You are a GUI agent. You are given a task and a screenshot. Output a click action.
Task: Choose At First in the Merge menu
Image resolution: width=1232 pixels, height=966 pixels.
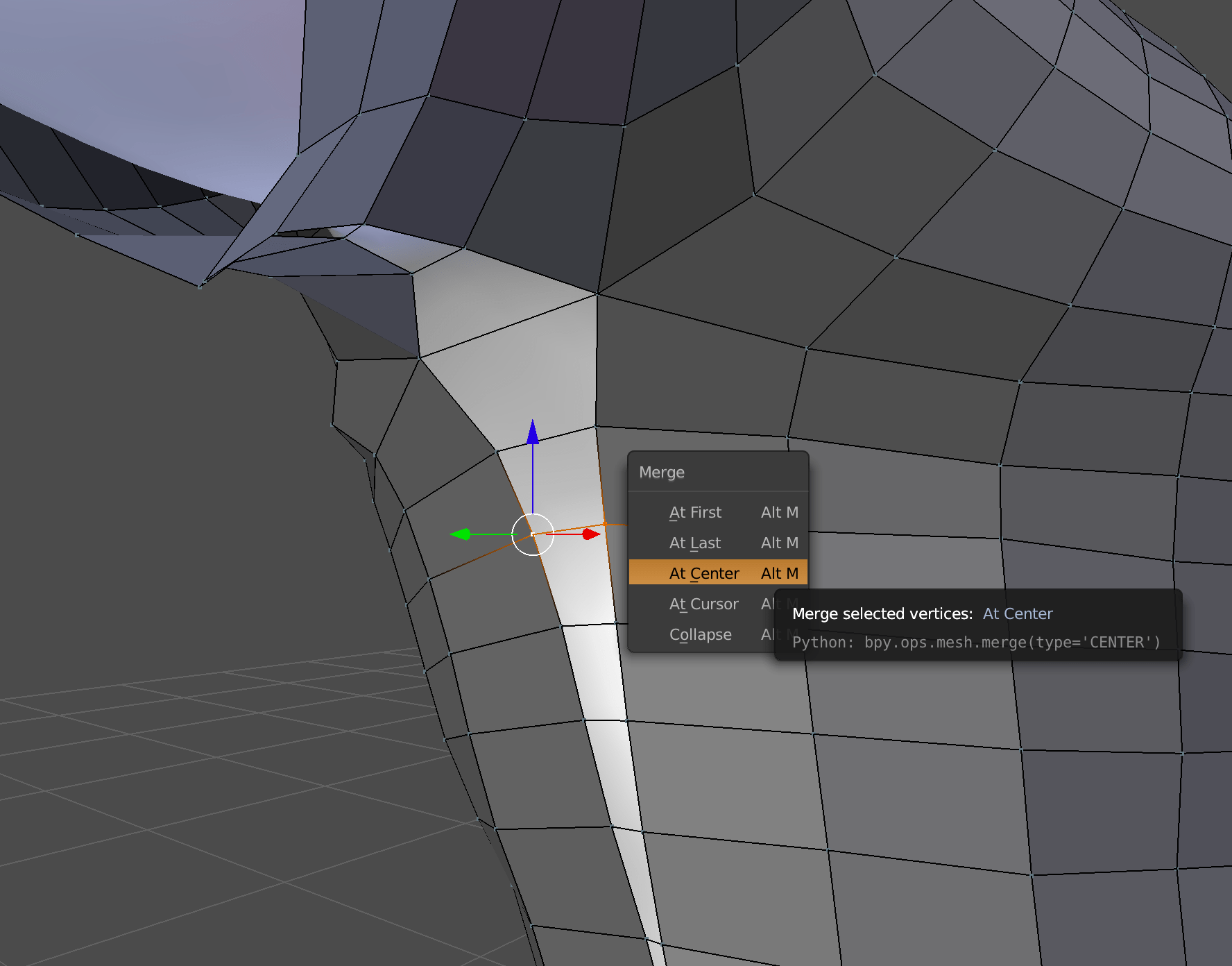click(x=695, y=512)
